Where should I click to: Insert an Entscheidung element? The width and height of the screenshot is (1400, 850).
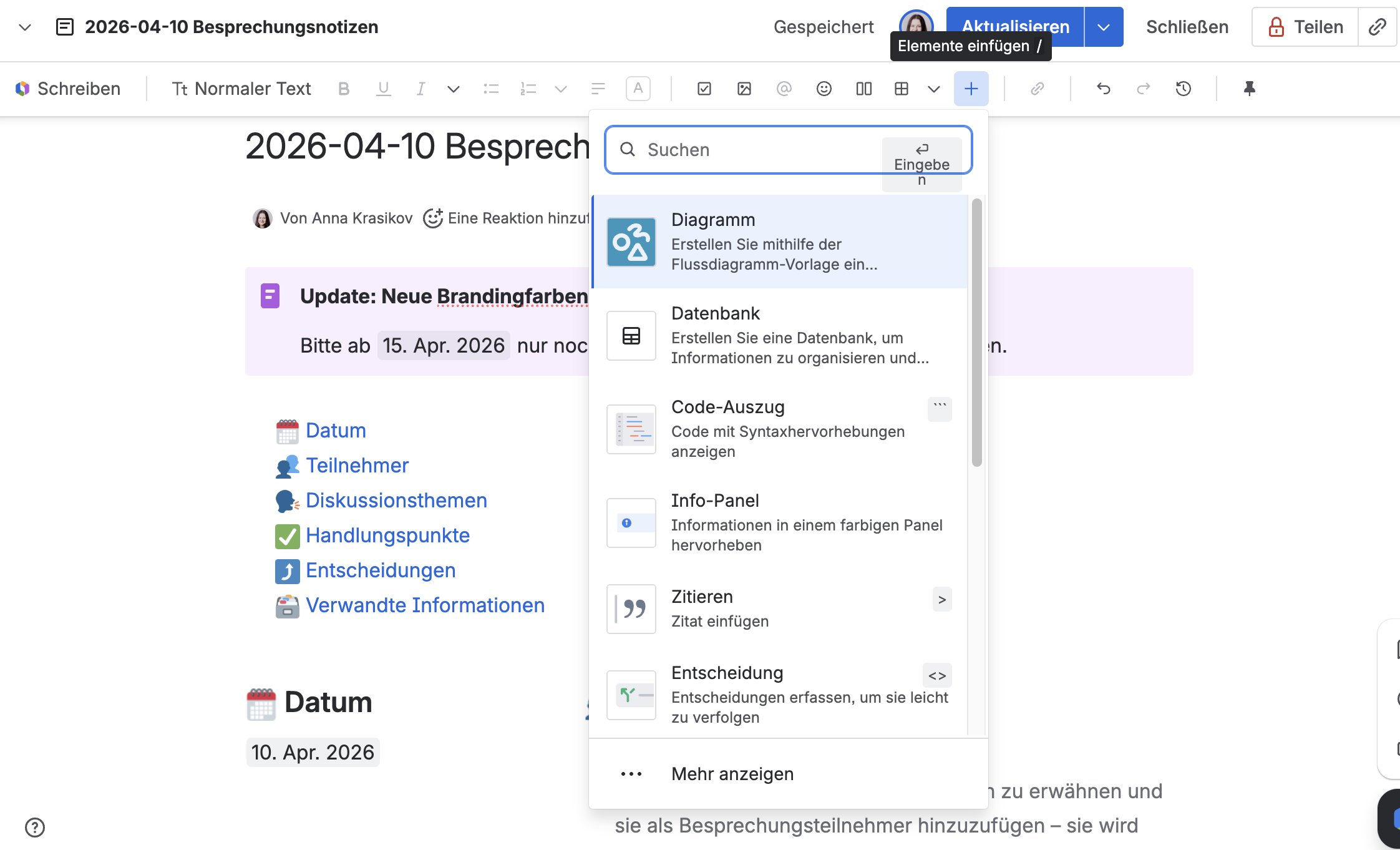tap(780, 695)
